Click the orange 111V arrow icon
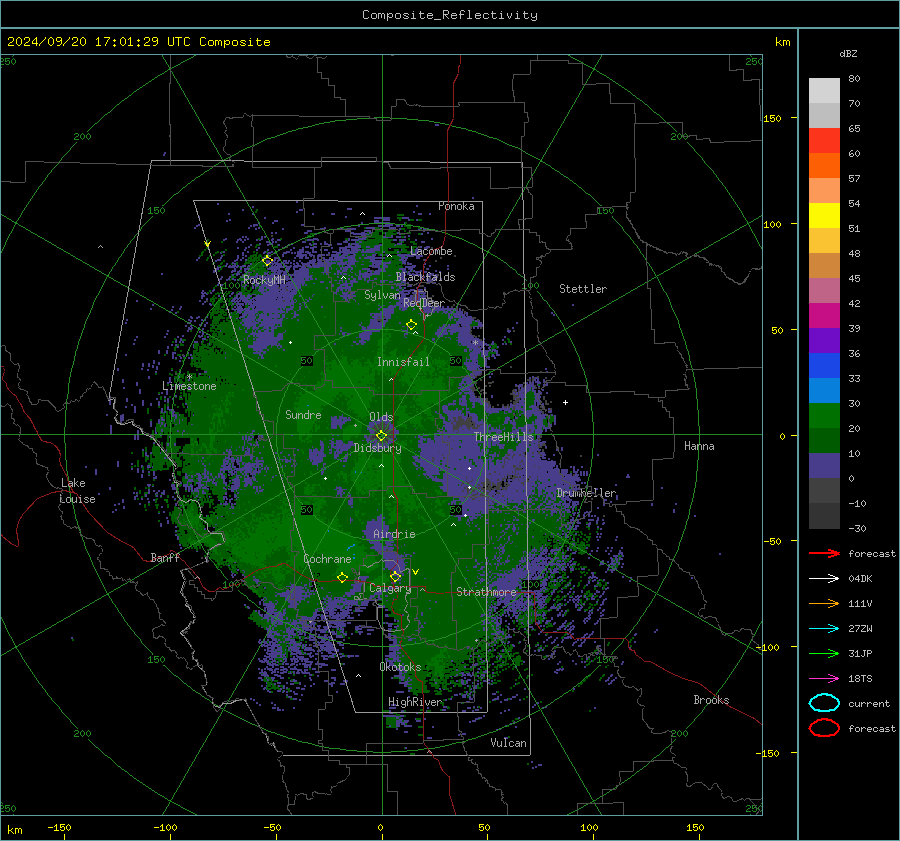The image size is (900, 841). (824, 603)
